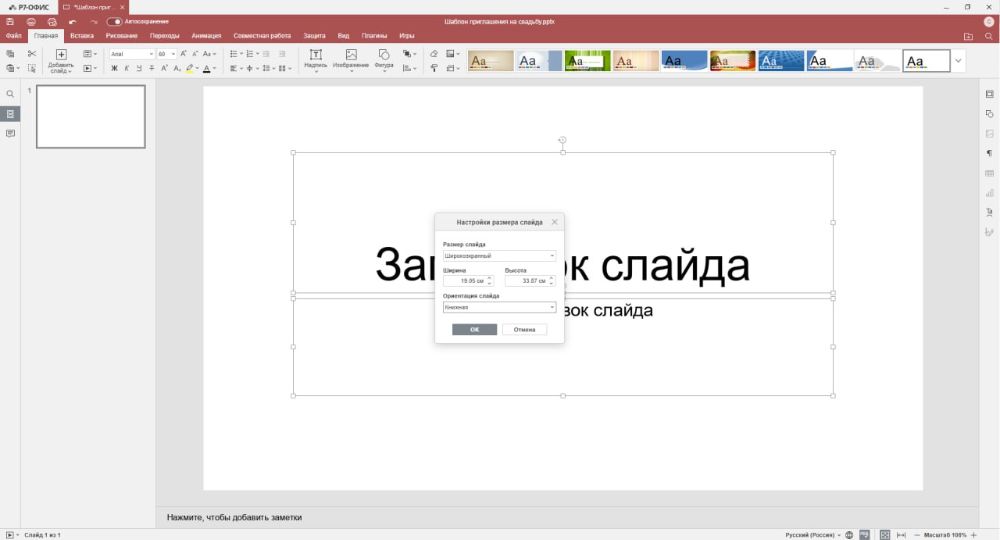Viewport: 1000px width, 540px height.
Task: Toggle bold Ж formatting
Action: 114,69
